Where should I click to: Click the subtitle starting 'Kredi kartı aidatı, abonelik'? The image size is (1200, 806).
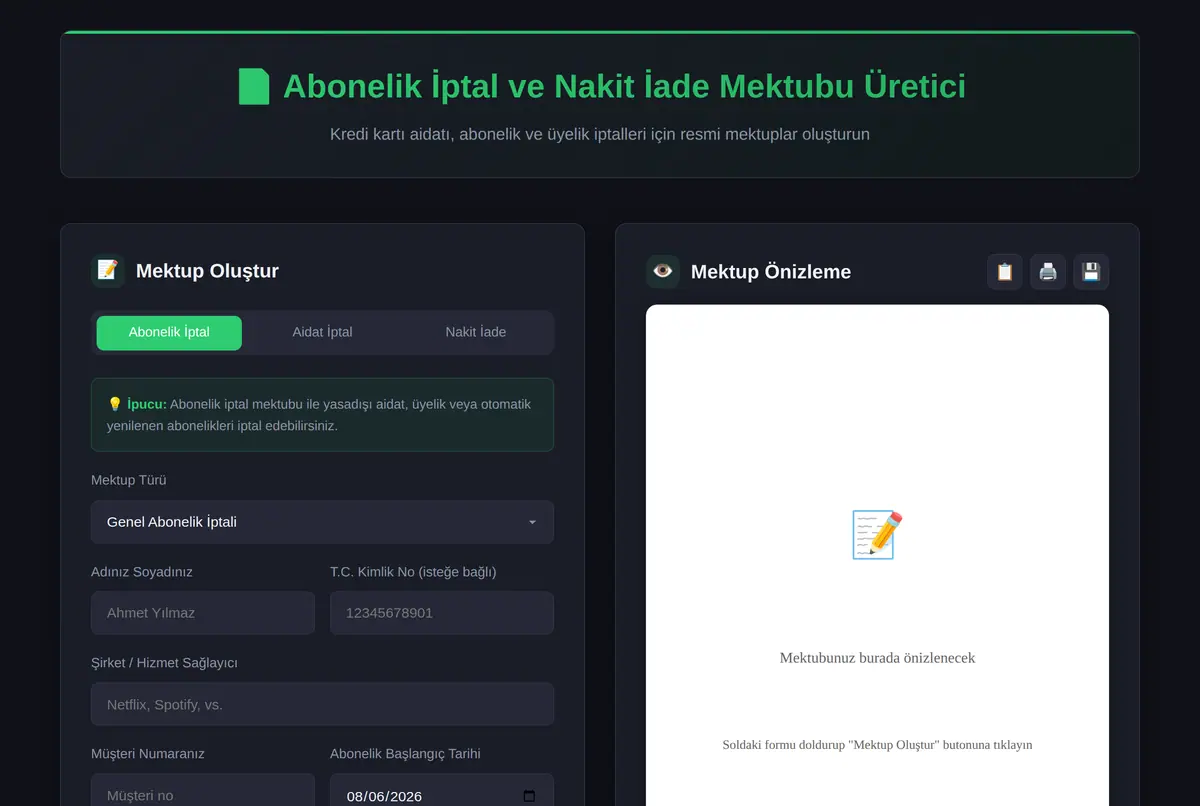click(x=600, y=134)
